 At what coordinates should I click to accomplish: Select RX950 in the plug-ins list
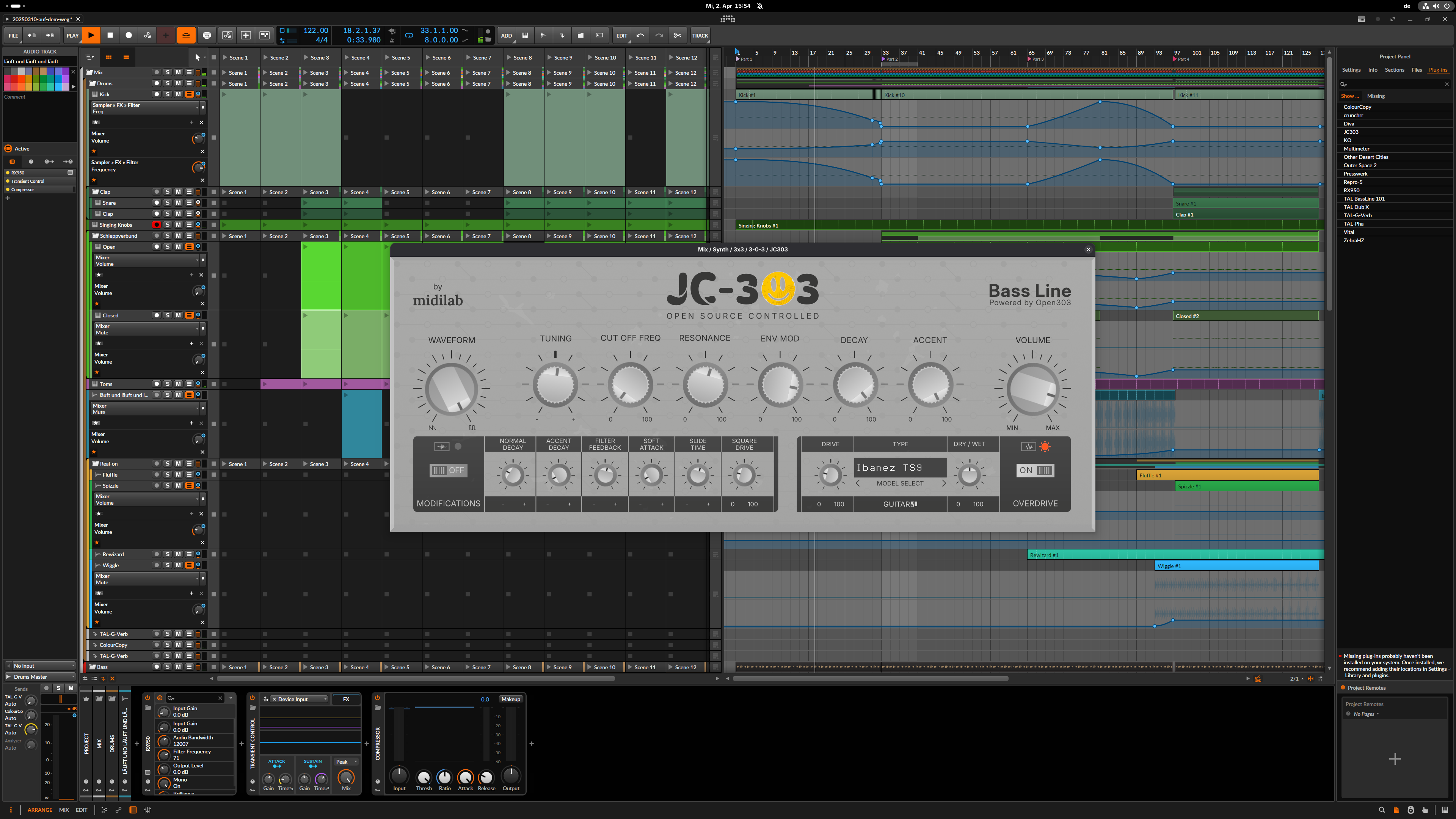1351,190
